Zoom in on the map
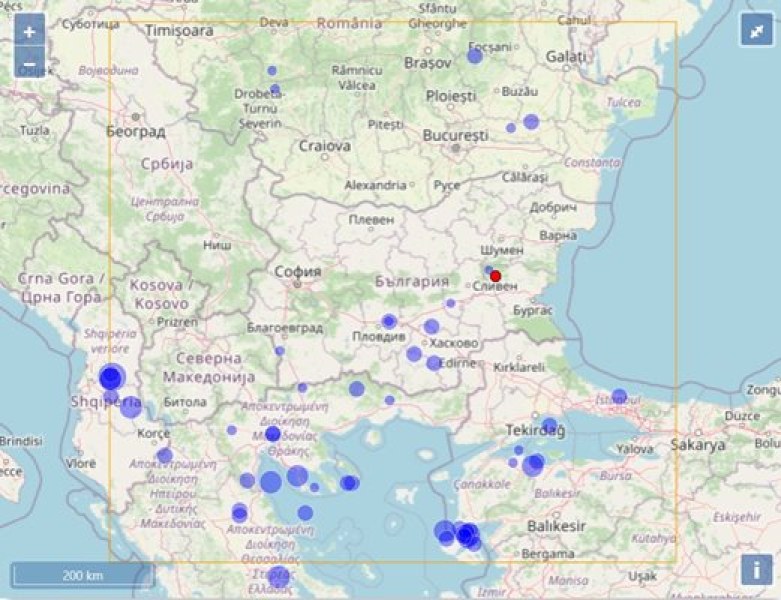The height and width of the screenshot is (600, 781). click(x=29, y=31)
